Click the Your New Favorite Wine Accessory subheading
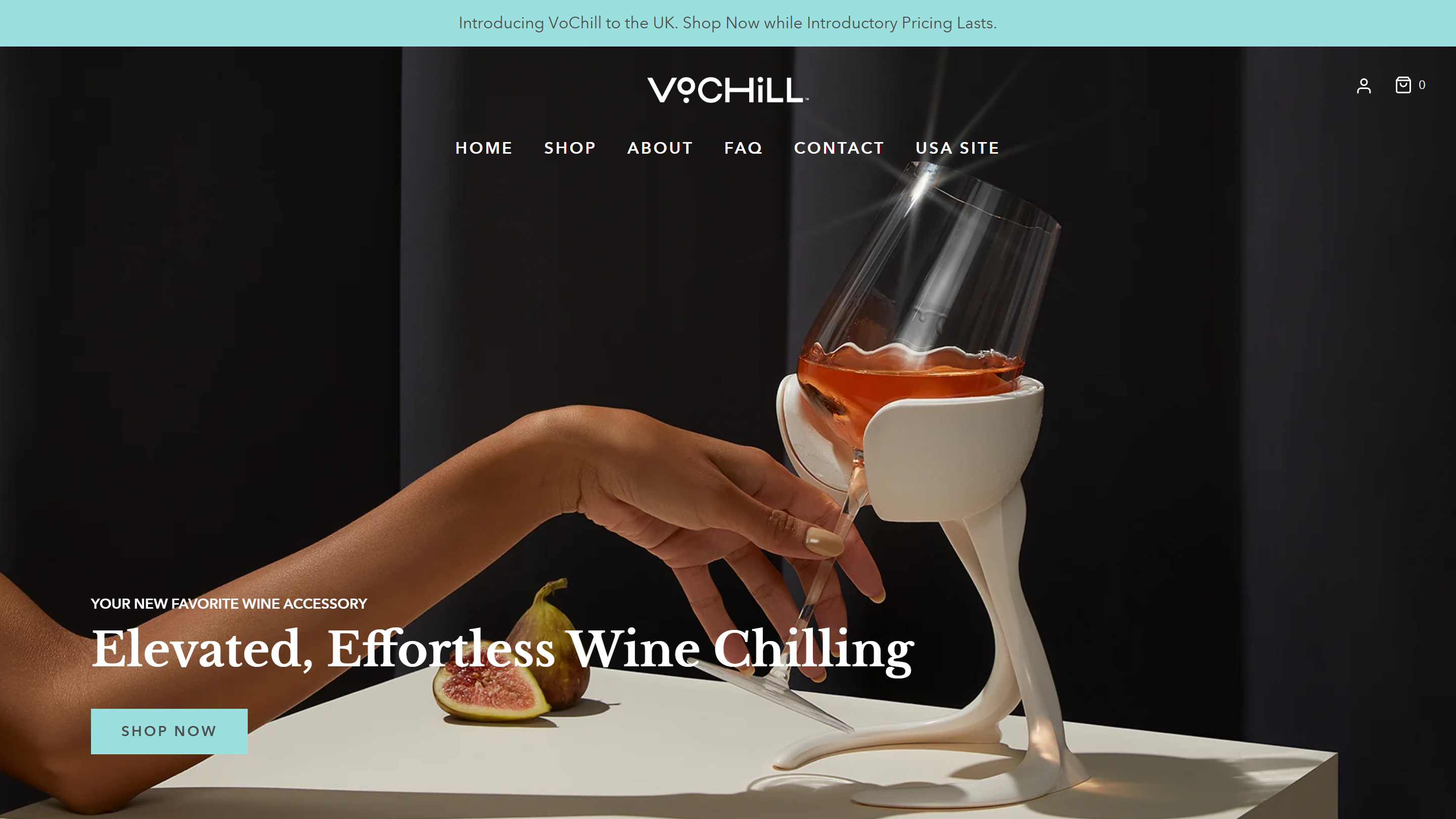1456x819 pixels. [x=229, y=604]
